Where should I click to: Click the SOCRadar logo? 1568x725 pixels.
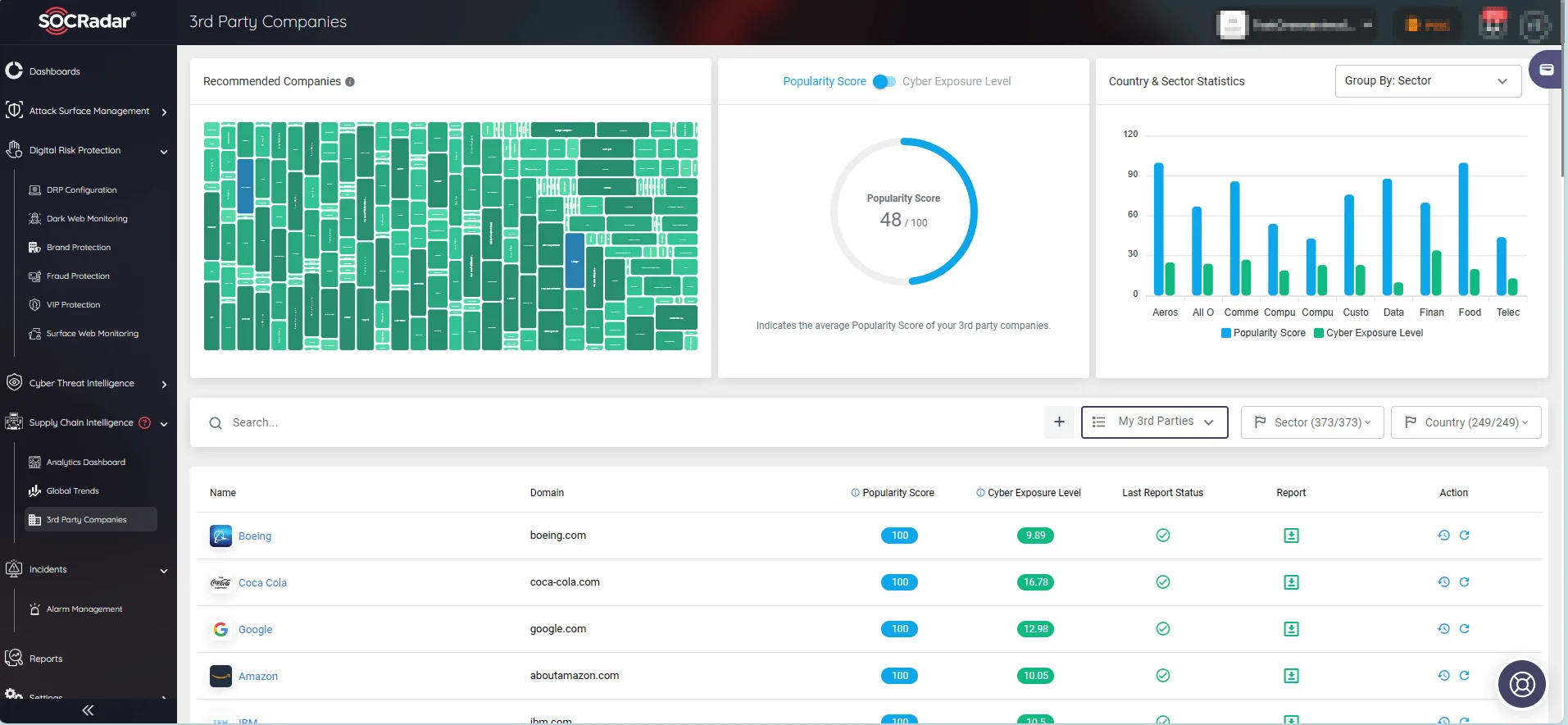tap(87, 21)
